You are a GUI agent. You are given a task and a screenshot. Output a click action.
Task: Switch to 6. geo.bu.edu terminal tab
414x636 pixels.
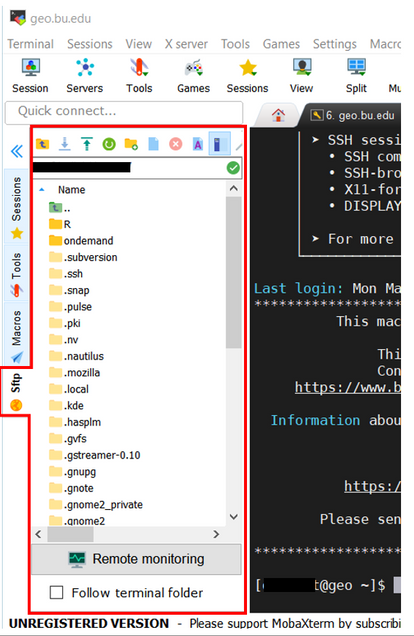coord(353,116)
